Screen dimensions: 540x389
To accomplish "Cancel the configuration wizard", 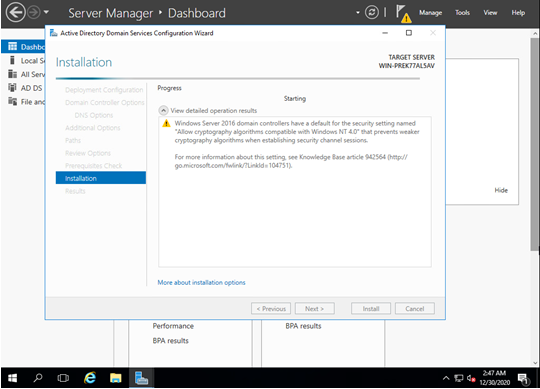I will 415,308.
